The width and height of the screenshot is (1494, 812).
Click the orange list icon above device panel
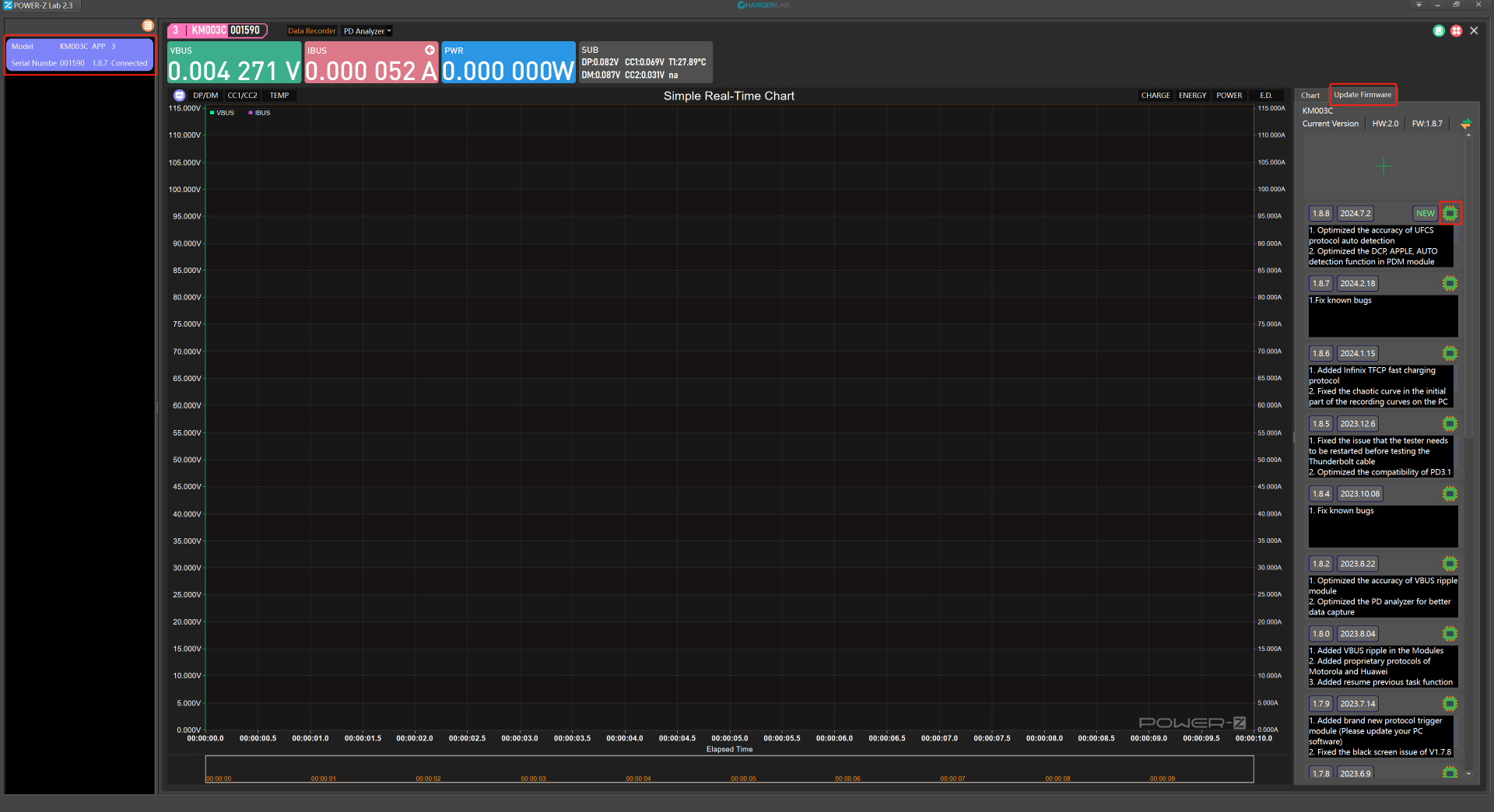[148, 26]
